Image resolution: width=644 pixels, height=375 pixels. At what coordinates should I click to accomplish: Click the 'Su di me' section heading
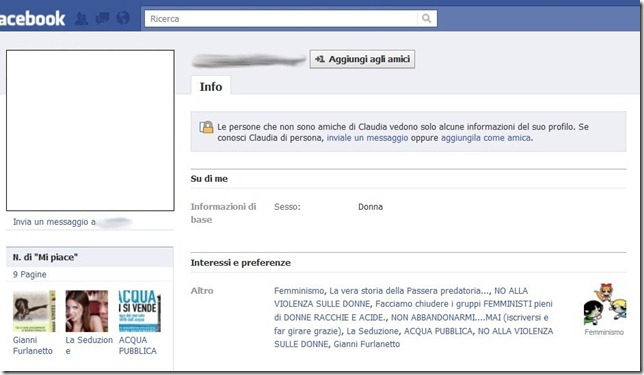[x=209, y=179]
